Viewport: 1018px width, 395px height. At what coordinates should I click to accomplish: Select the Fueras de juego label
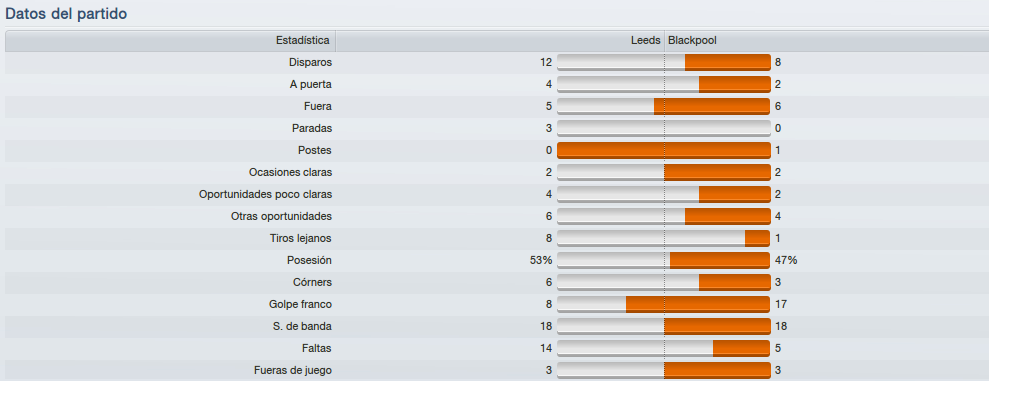pyautogui.click(x=293, y=370)
